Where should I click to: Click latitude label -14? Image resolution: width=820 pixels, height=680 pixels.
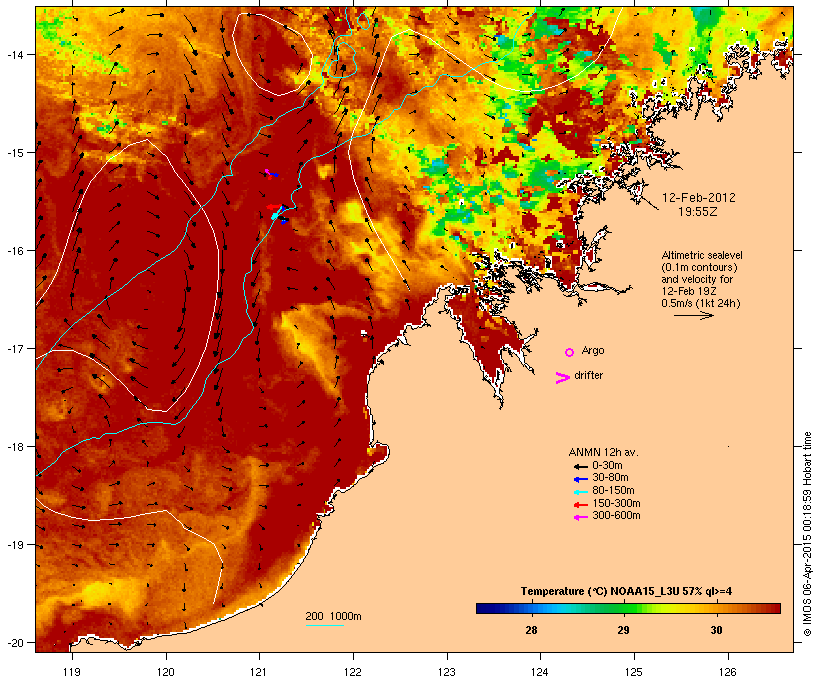(x=14, y=55)
